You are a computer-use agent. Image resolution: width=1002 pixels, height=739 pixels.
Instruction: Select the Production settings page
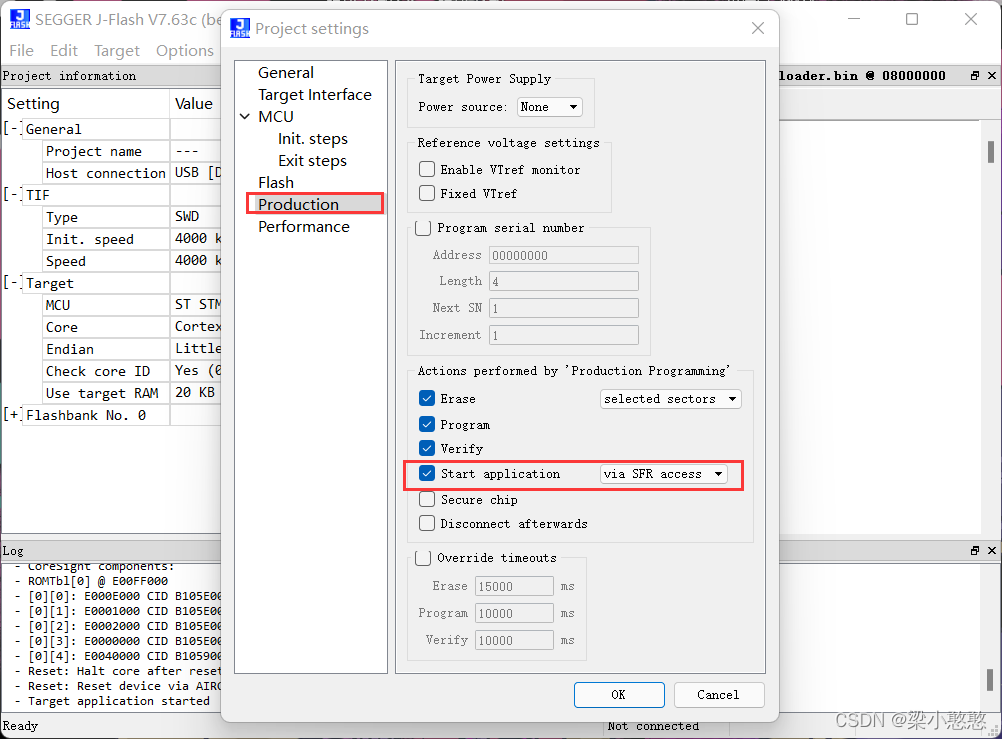(298, 205)
